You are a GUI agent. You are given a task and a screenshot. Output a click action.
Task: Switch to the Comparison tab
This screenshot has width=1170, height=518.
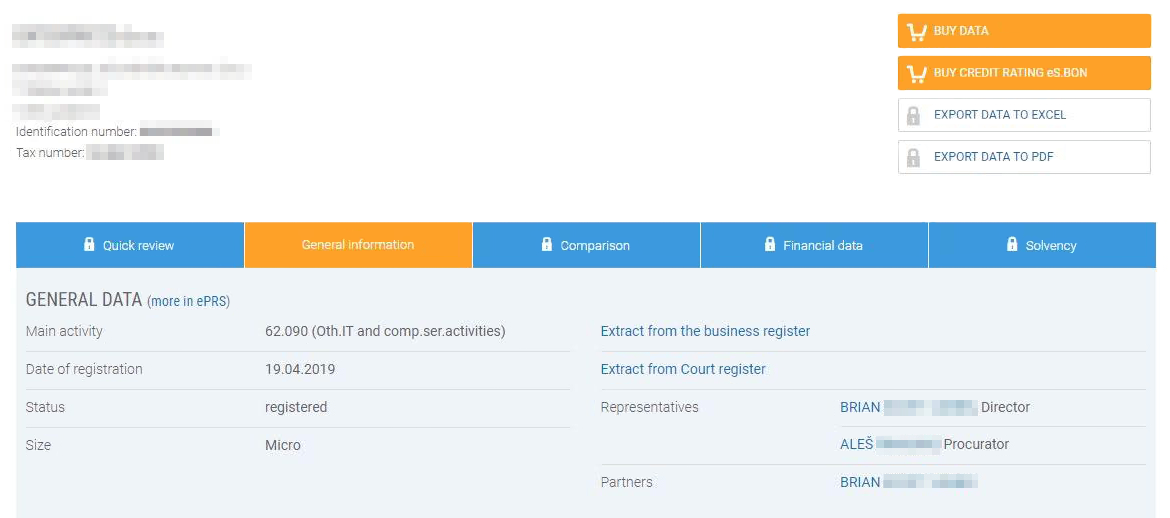pyautogui.click(x=586, y=245)
